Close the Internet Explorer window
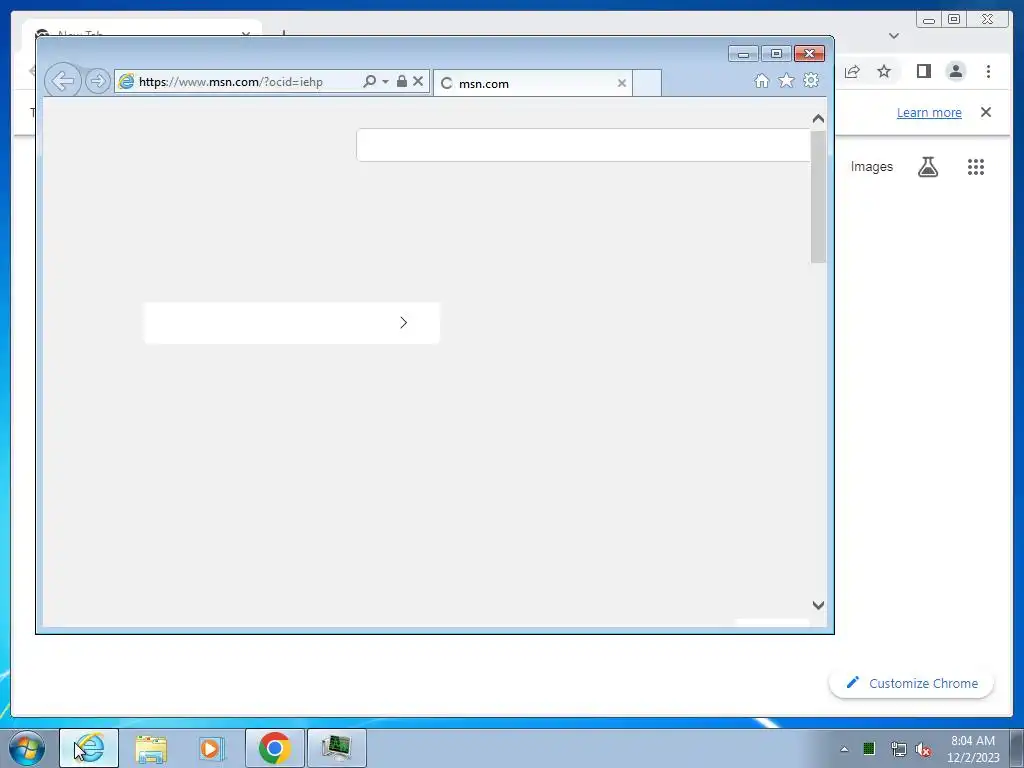 pyautogui.click(x=809, y=54)
